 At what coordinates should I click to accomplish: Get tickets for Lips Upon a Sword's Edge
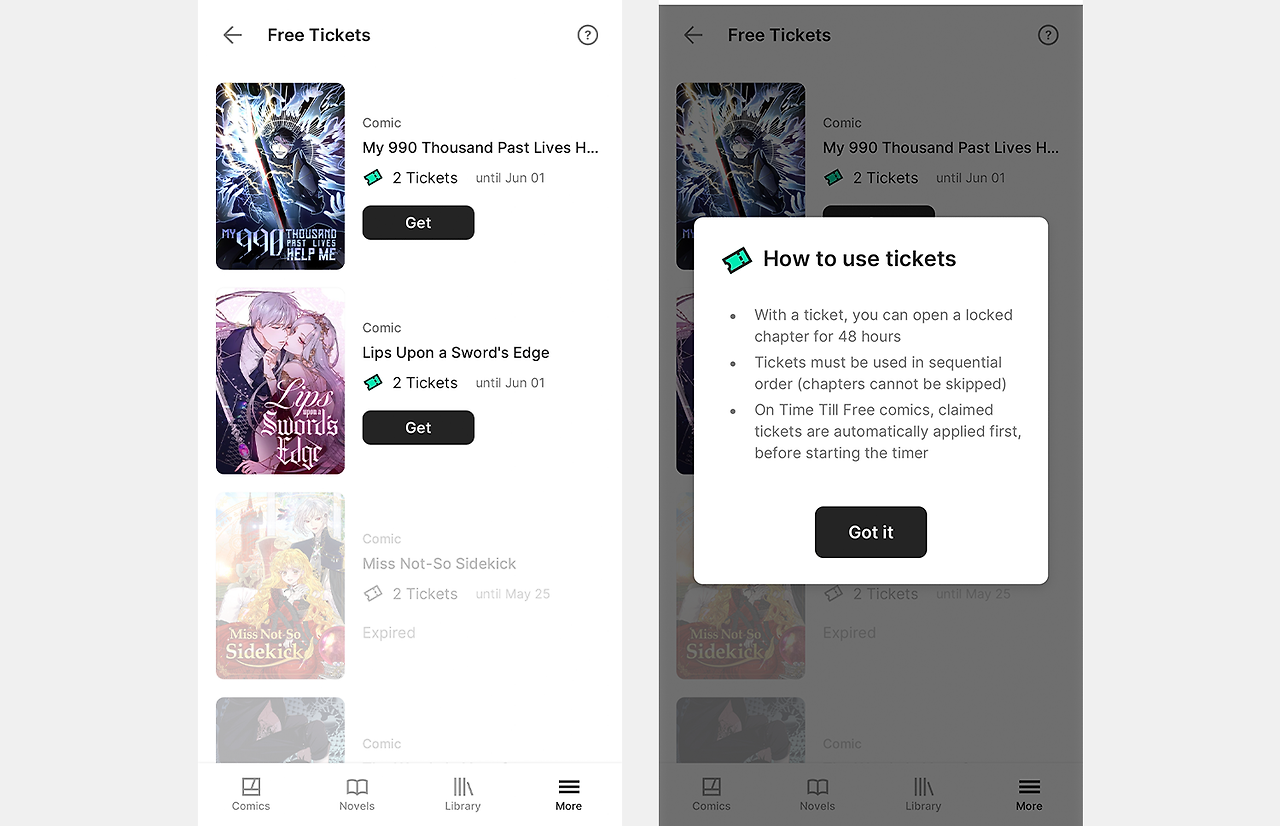[418, 428]
